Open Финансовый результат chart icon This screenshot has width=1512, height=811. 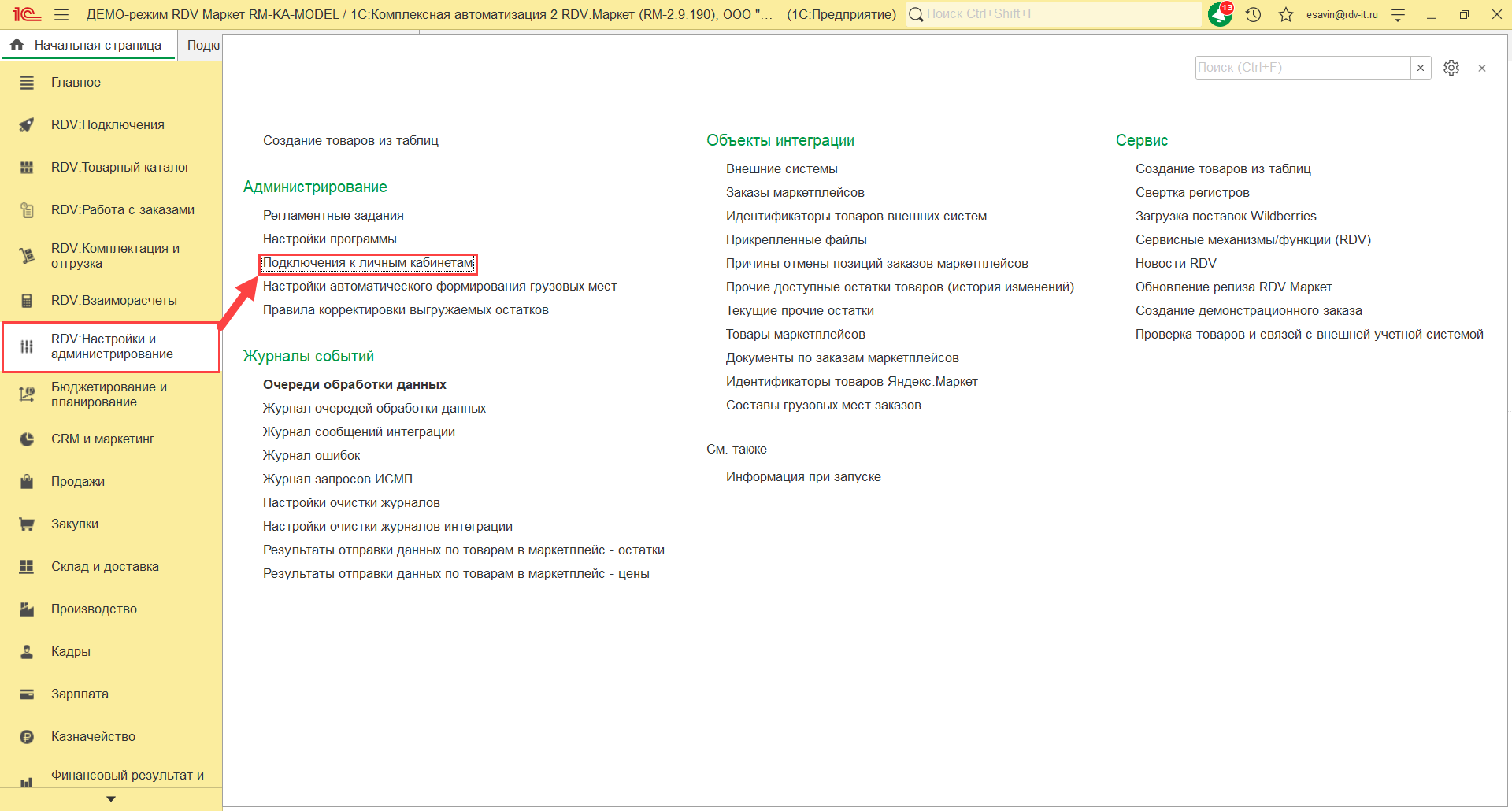[x=27, y=782]
